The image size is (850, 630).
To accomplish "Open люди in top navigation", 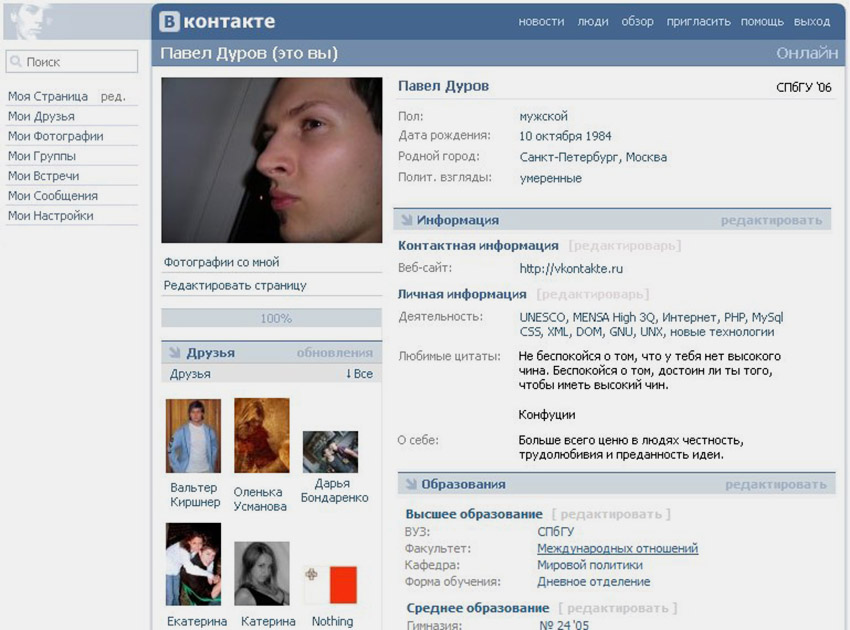I will (593, 22).
